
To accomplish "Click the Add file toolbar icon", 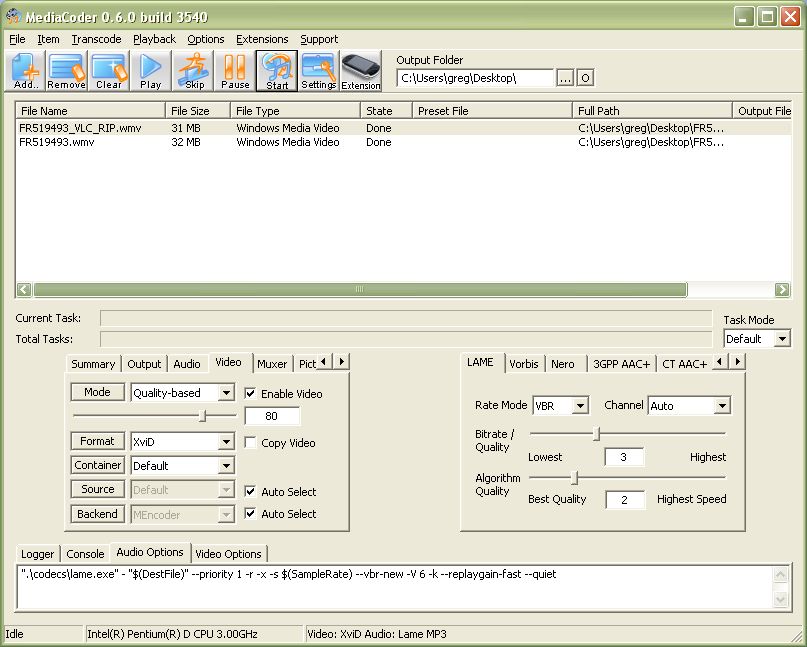I will [x=26, y=71].
